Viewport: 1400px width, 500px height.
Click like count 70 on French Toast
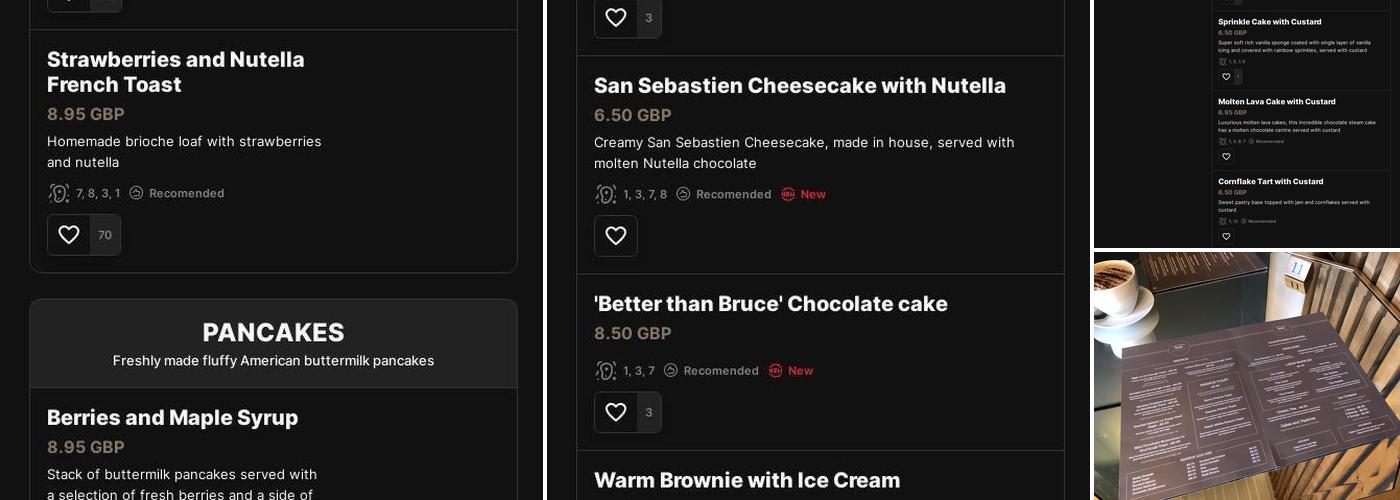pos(105,235)
